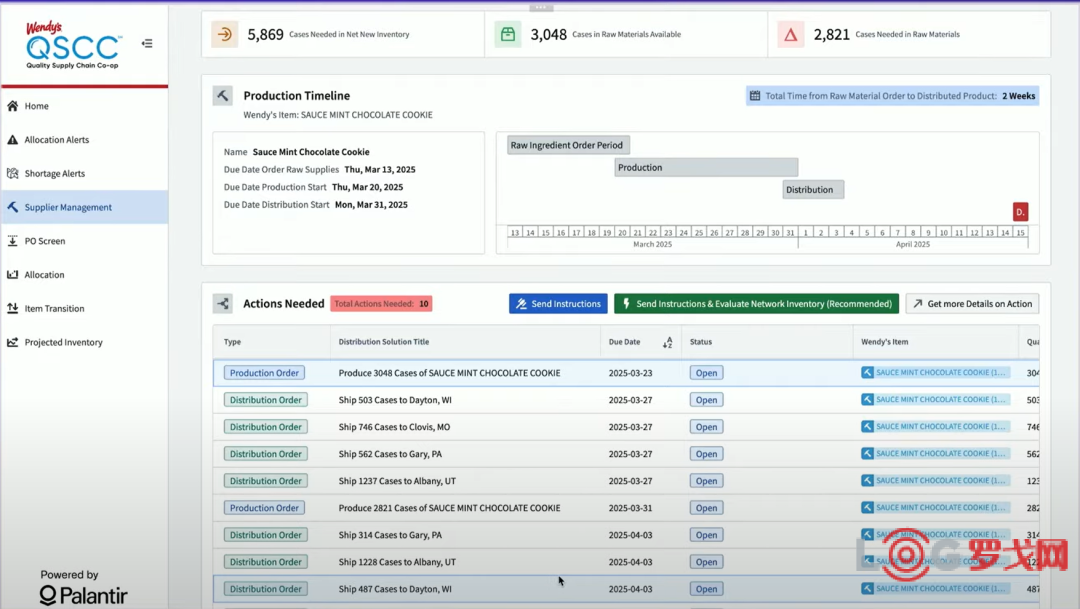Click the Production Timeline hammer icon
This screenshot has height=609, width=1080.
pos(222,96)
